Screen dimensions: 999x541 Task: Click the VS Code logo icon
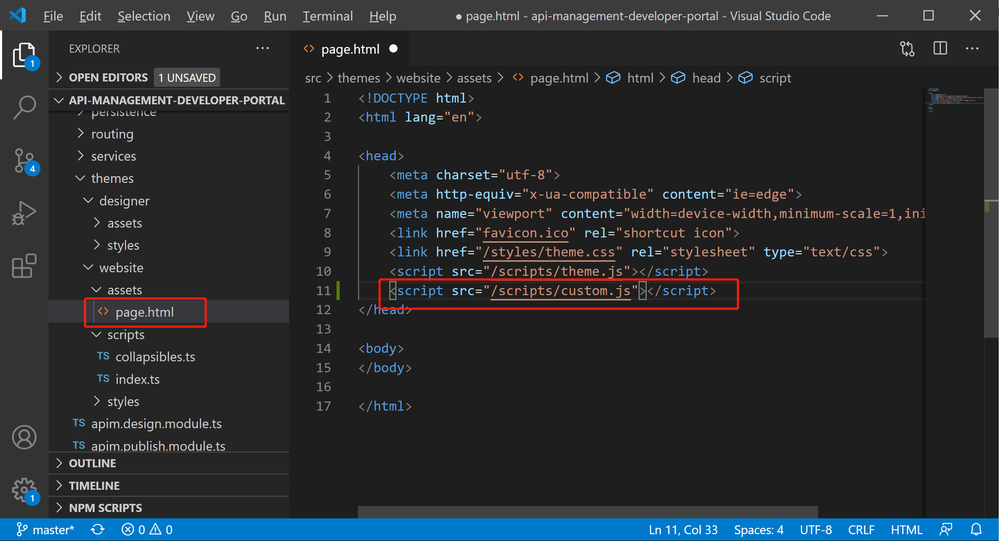point(18,15)
